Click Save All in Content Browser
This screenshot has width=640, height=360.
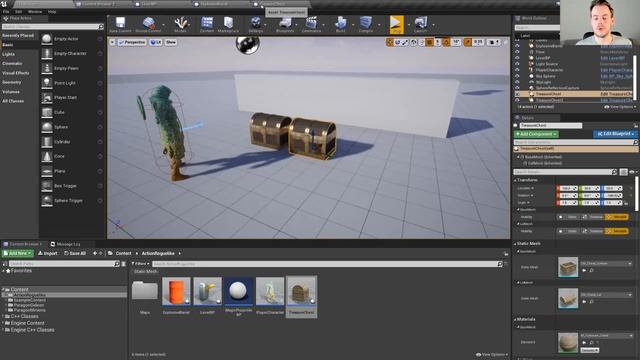75,253
